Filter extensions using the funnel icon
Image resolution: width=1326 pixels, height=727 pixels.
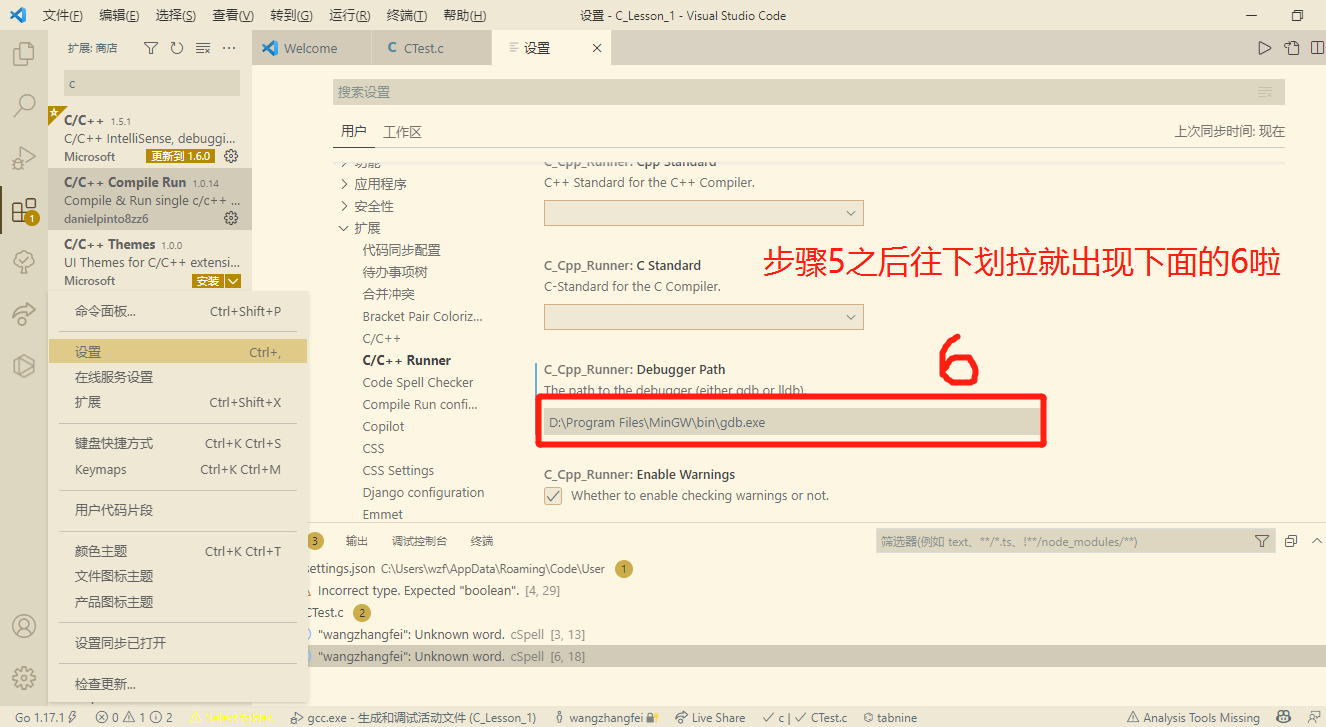(x=151, y=48)
